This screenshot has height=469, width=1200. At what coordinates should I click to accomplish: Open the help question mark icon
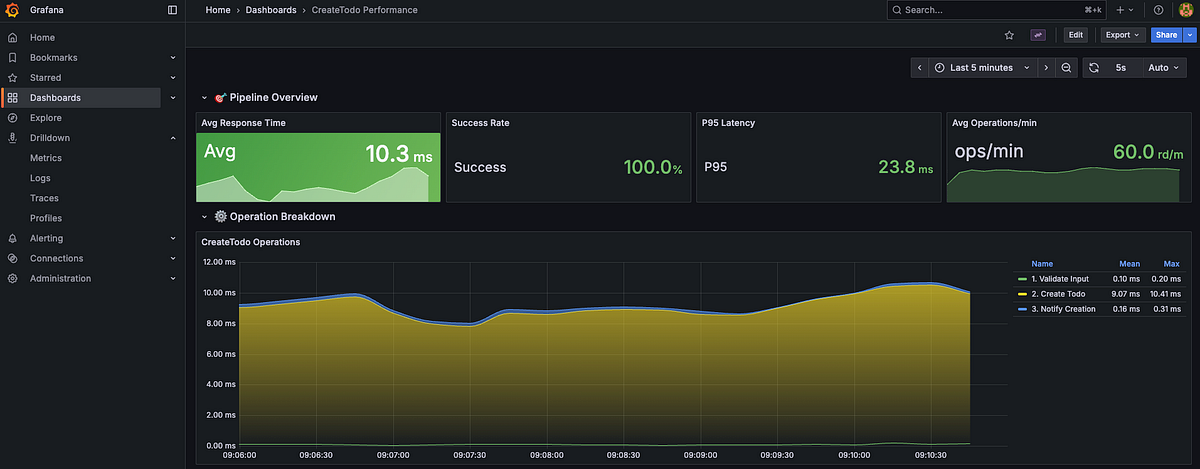click(1158, 10)
